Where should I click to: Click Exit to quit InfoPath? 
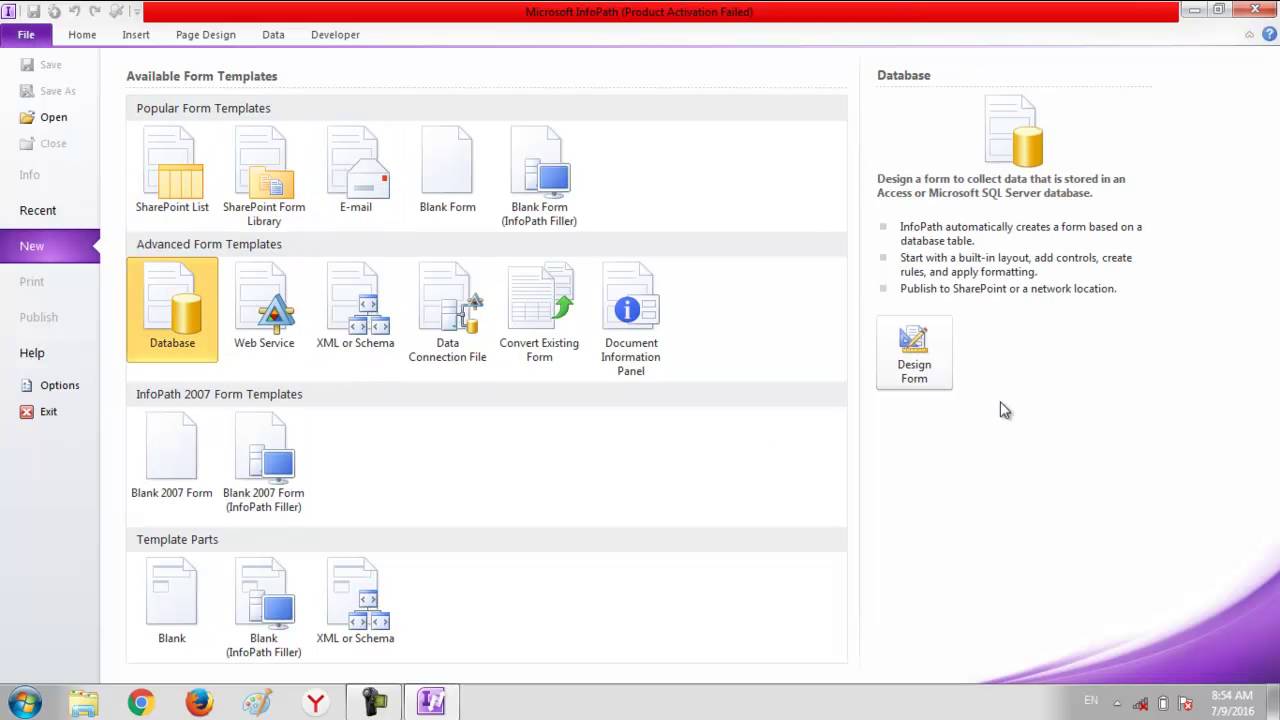pyautogui.click(x=39, y=411)
